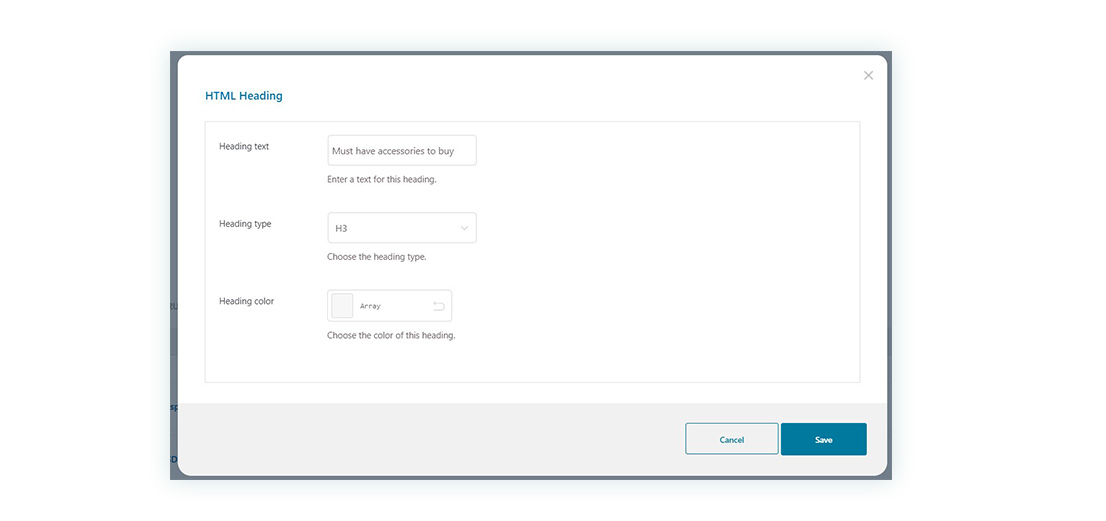Click the Heading text input field

pos(402,151)
